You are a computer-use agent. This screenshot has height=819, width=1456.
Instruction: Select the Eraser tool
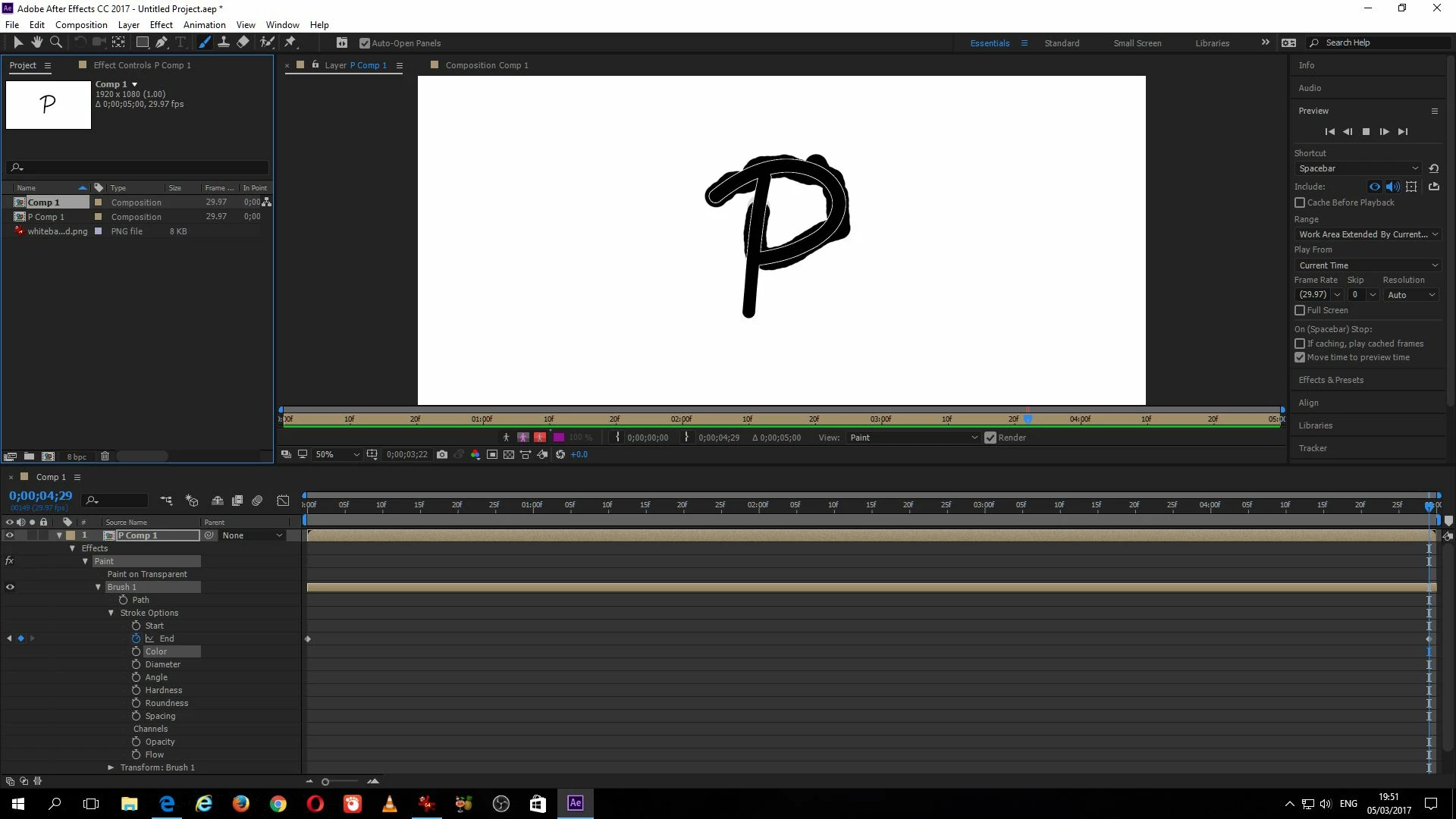[x=243, y=42]
